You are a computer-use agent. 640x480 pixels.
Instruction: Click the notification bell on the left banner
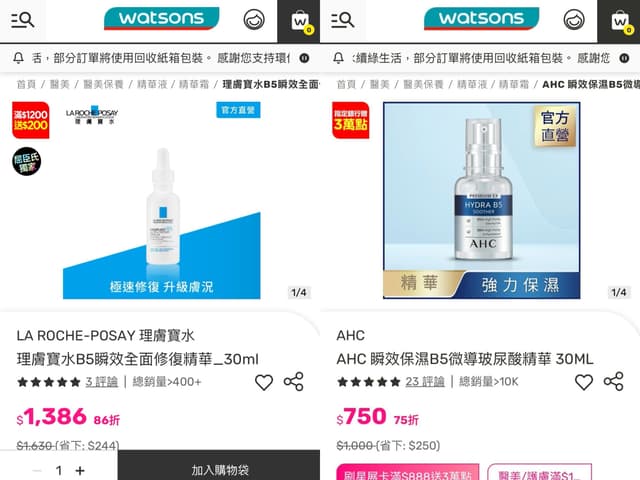pyautogui.click(x=18, y=58)
